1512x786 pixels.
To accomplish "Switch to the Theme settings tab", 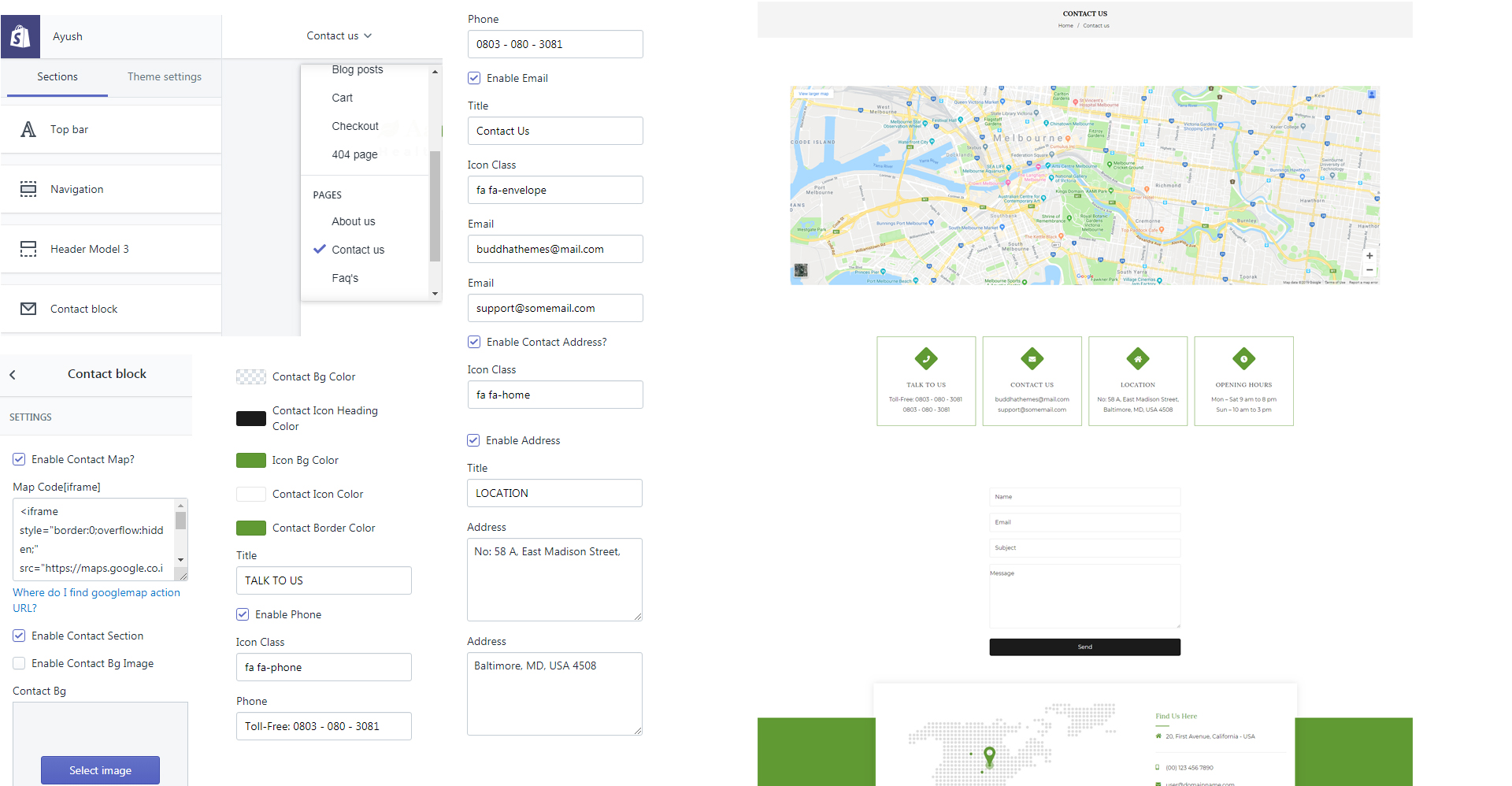I will point(165,76).
